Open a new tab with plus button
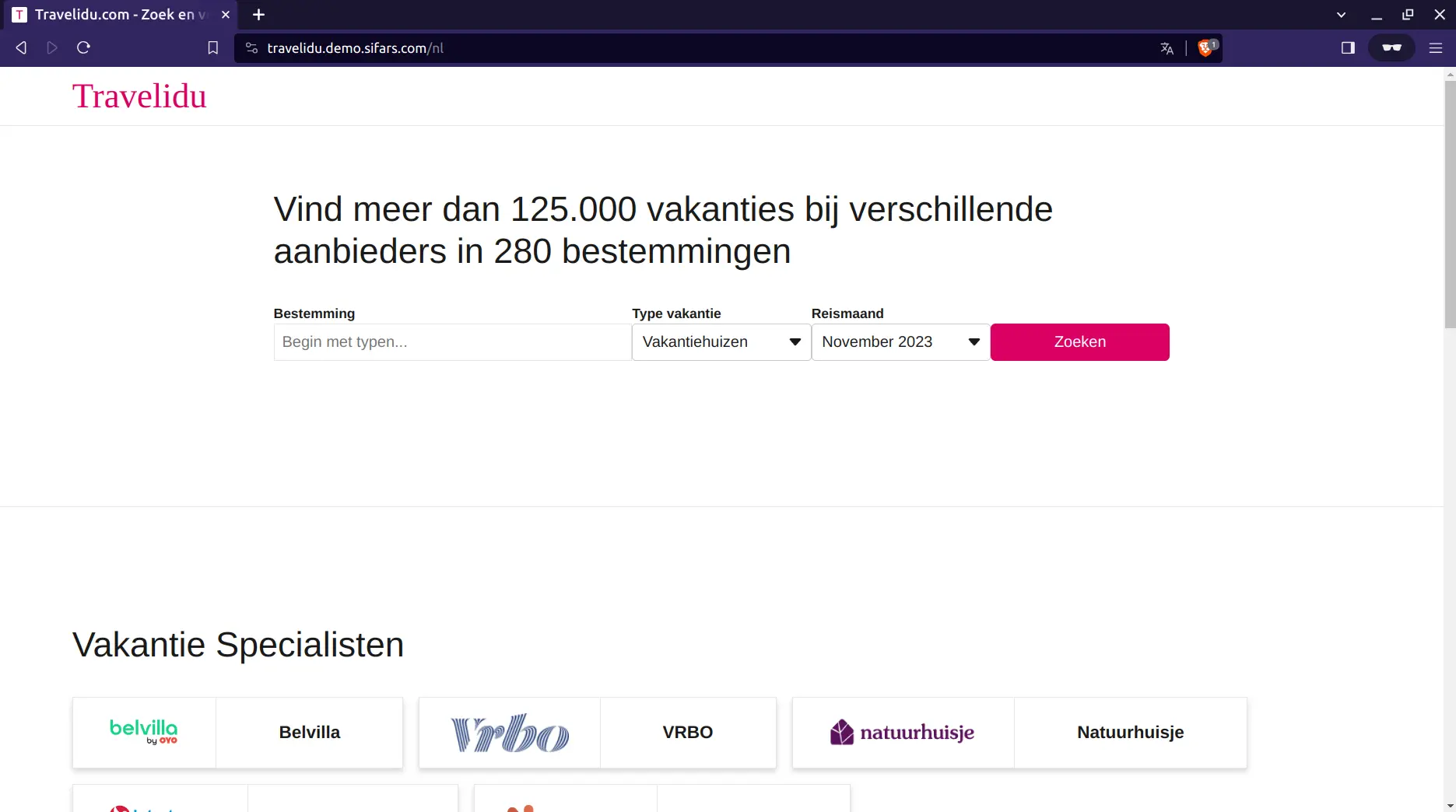Screen dimensions: 1456x812 pos(259,15)
